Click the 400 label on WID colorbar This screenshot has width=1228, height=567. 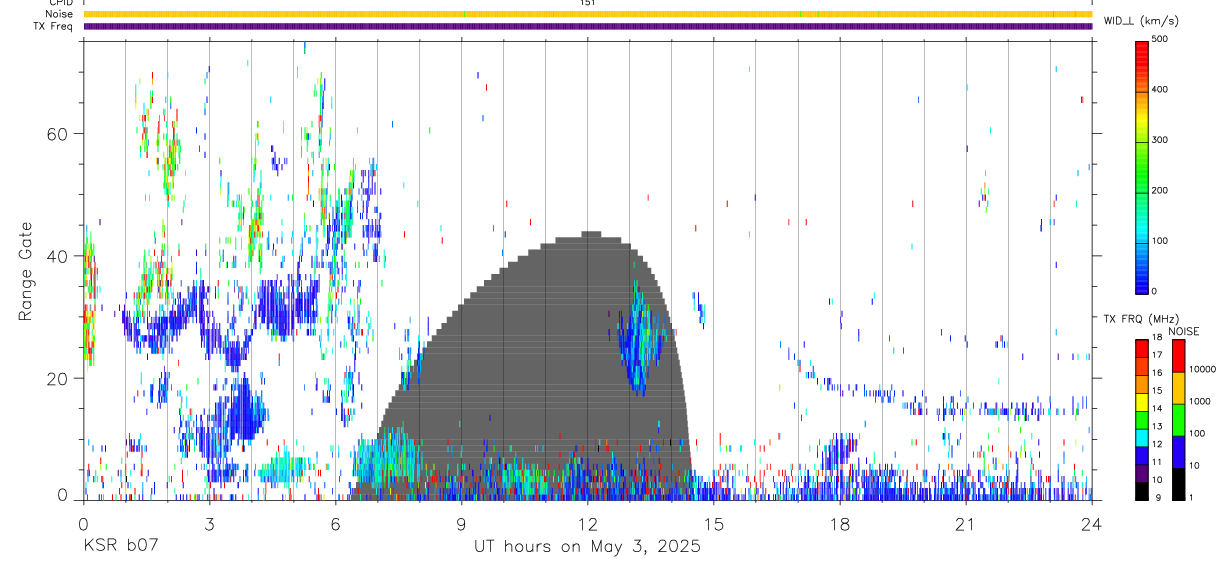[1160, 90]
